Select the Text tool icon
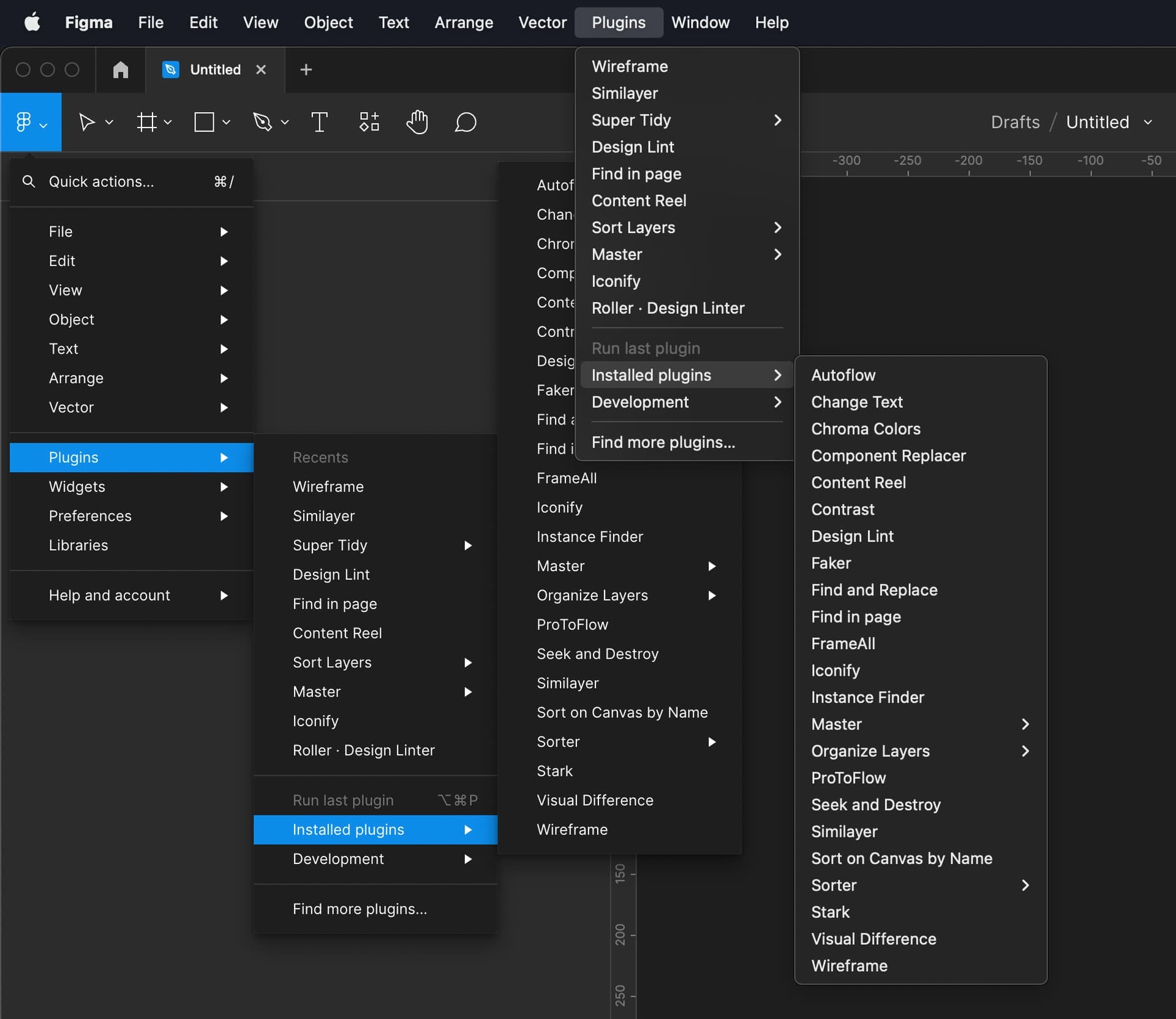Viewport: 1176px width, 1019px height. 319,122
